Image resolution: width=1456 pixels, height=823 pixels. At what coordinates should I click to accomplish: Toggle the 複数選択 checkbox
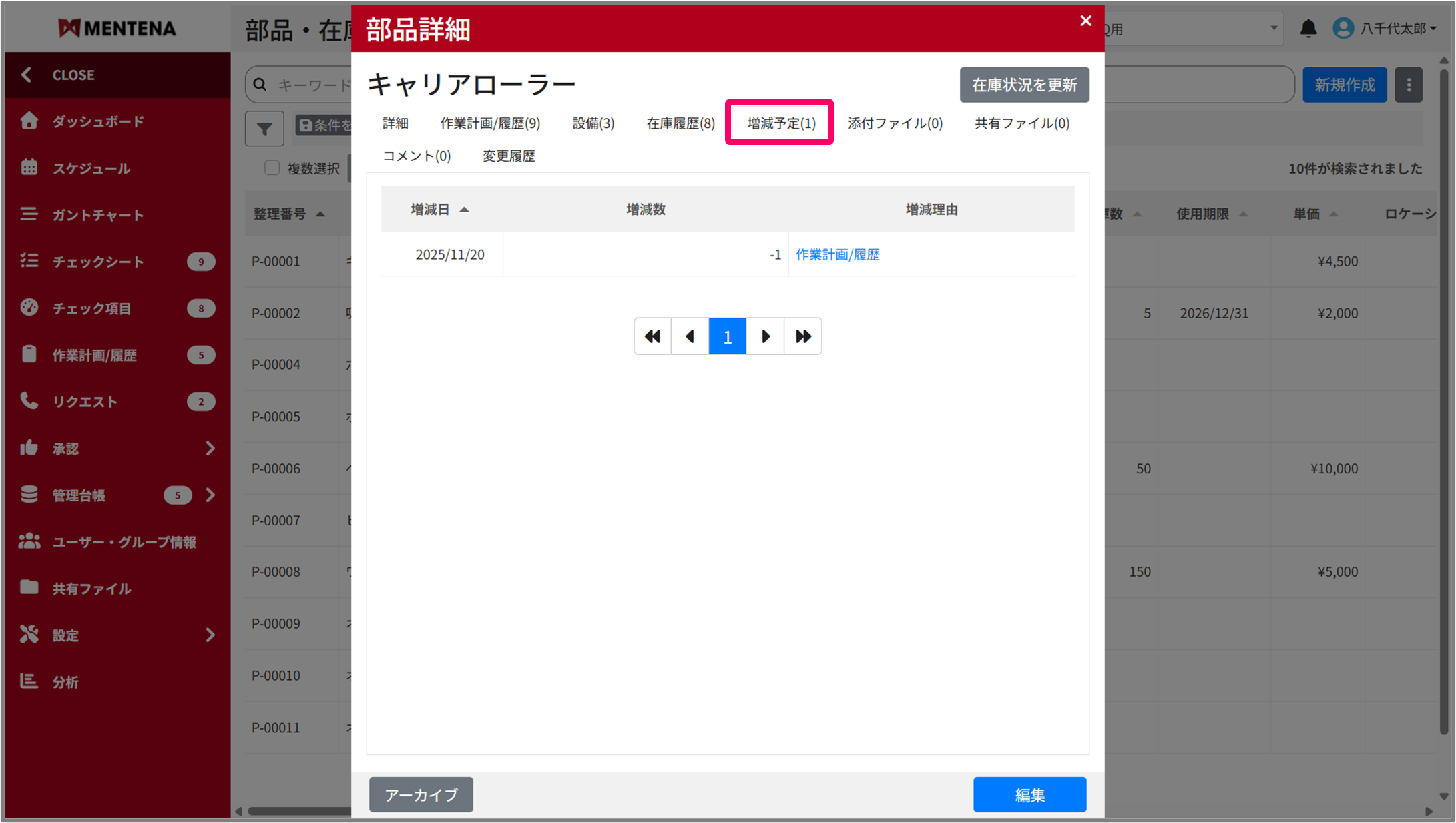point(272,168)
